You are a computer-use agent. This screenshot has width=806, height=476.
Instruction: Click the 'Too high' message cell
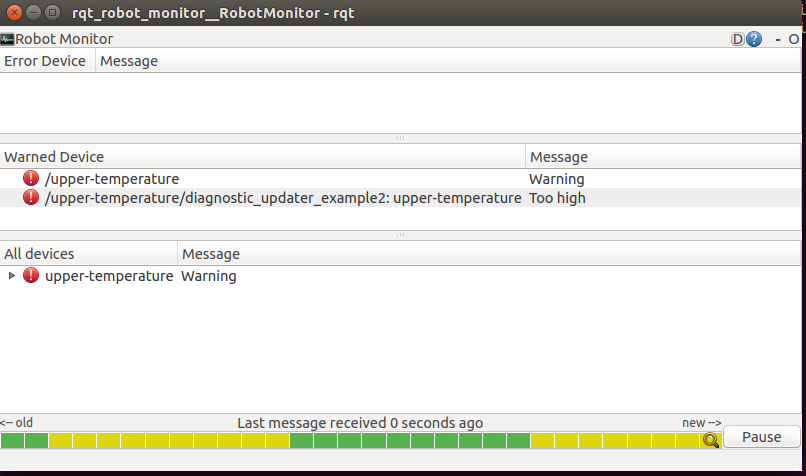click(x=557, y=198)
